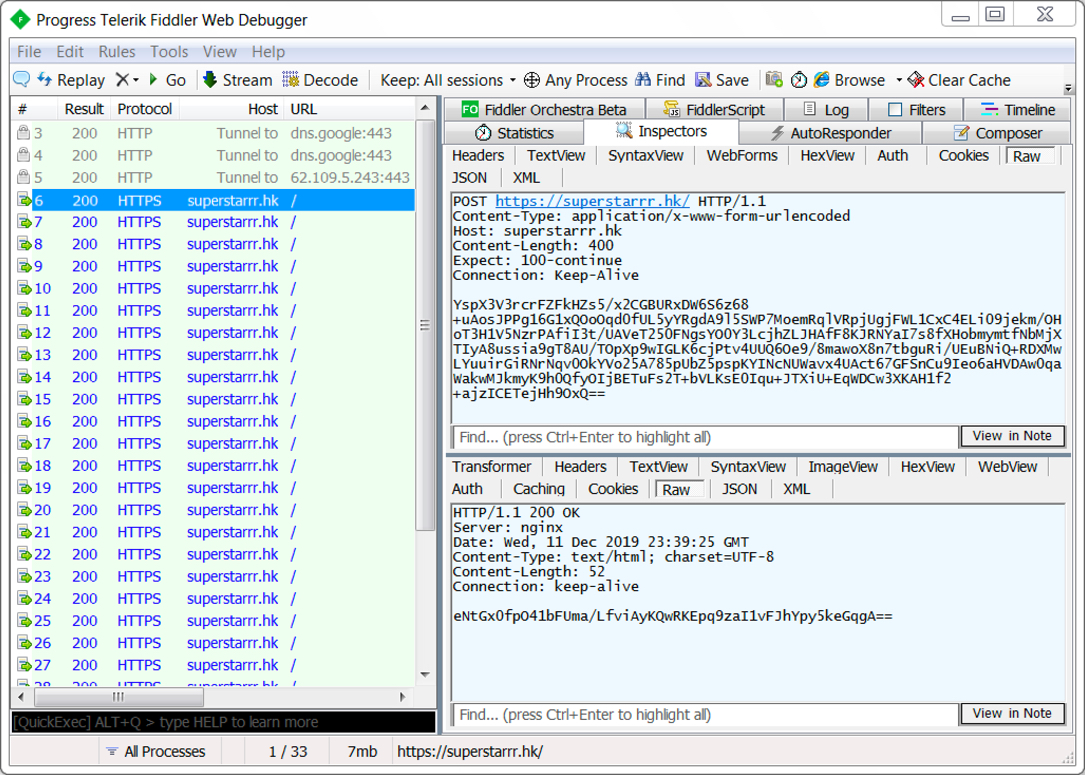This screenshot has width=1085, height=775.
Task: Open the Tools menu
Action: point(169,52)
